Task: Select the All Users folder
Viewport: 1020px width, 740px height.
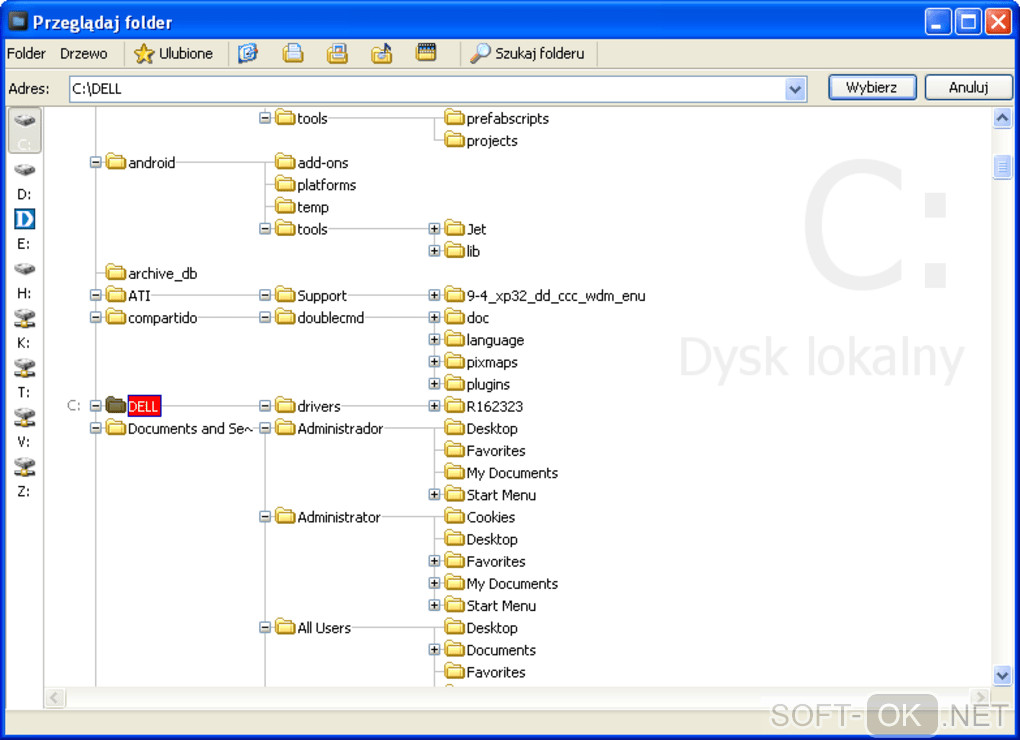Action: [x=314, y=628]
